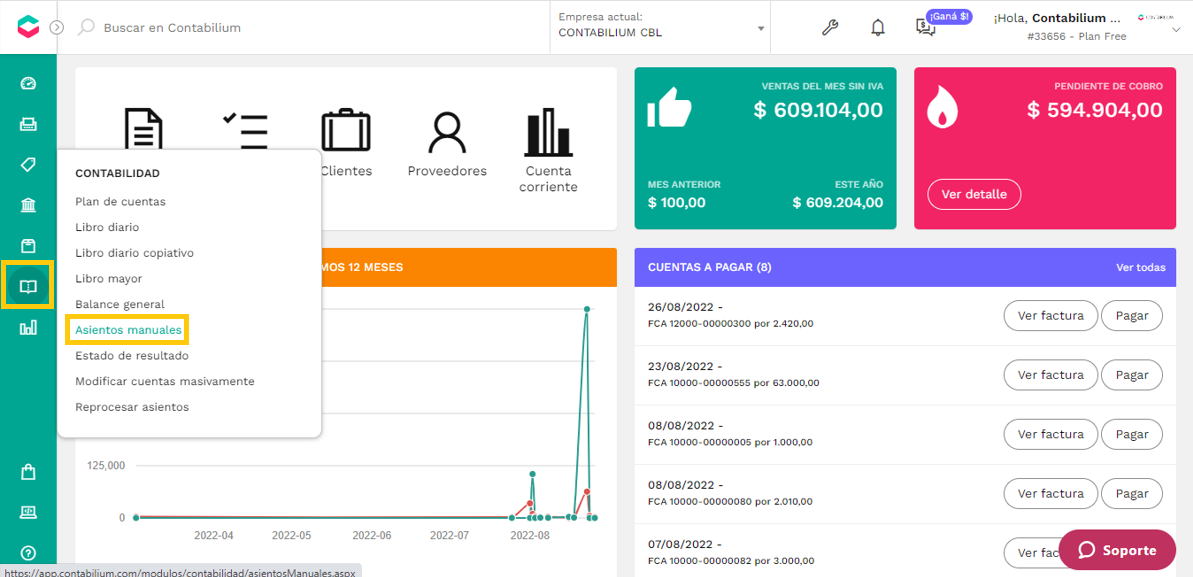Click the highest green peak chart point
This screenshot has width=1193, height=577.
pos(587,309)
